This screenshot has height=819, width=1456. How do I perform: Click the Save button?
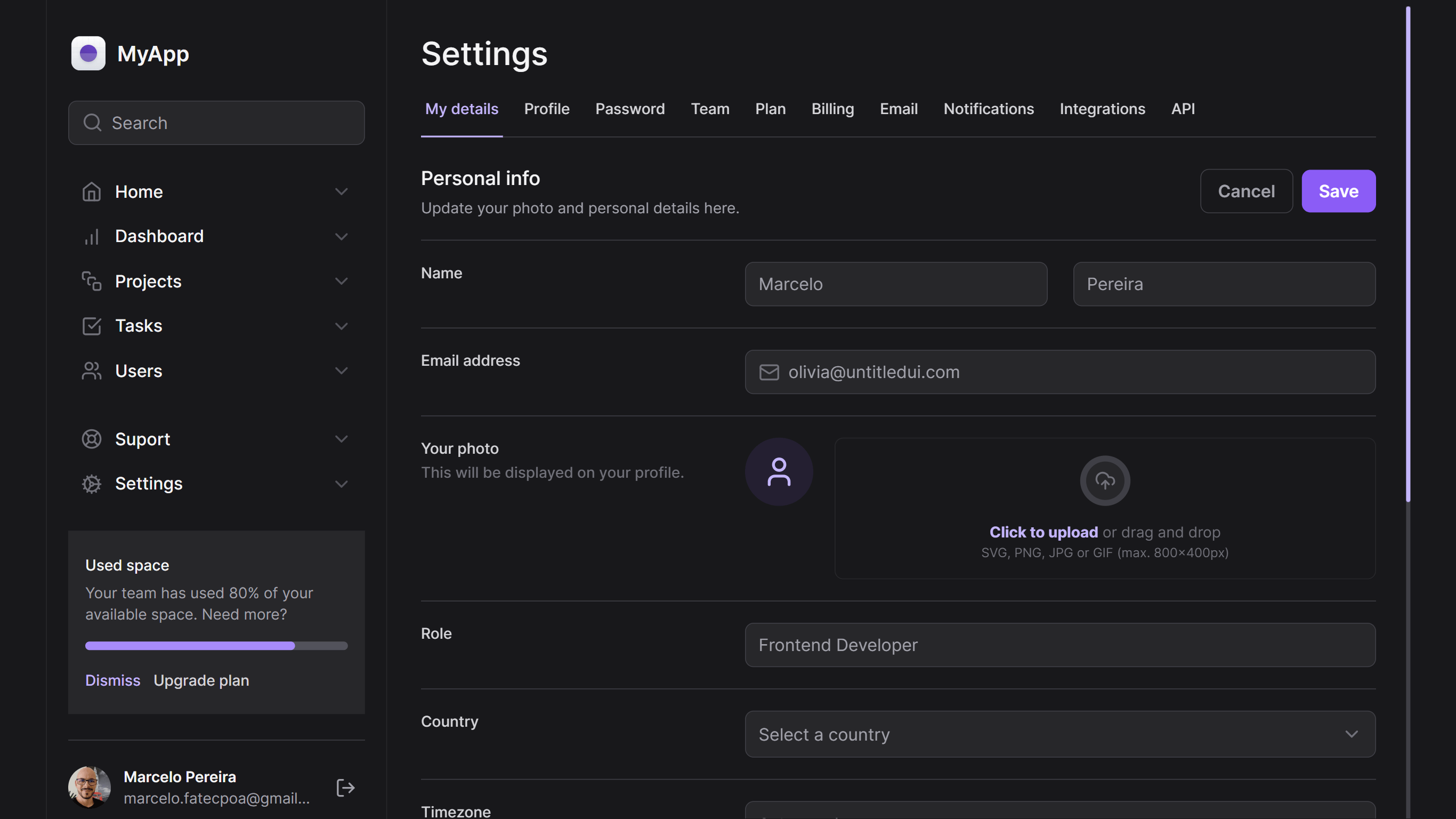tap(1338, 191)
